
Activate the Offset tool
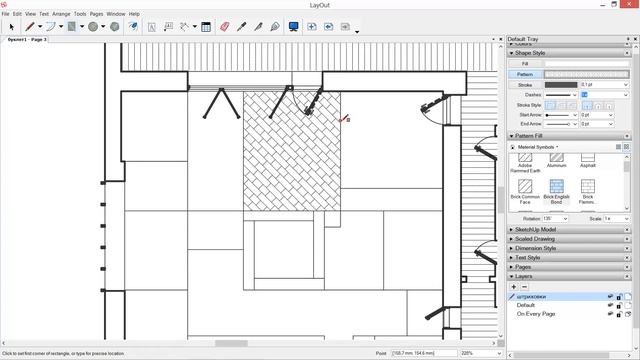133,27
